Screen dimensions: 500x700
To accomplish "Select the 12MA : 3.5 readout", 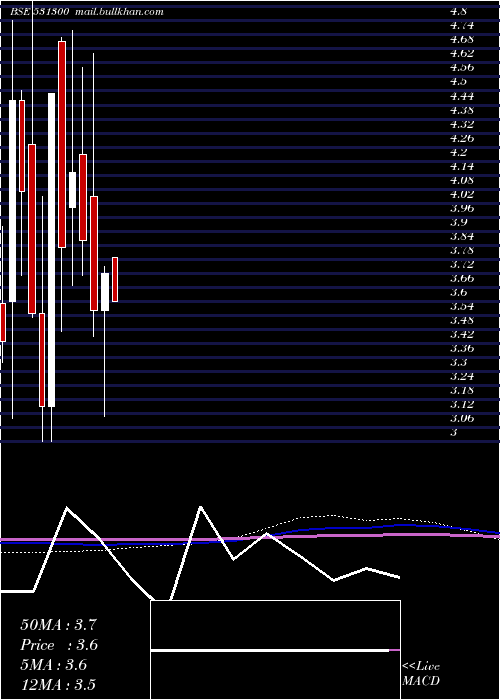I will coord(58,685).
